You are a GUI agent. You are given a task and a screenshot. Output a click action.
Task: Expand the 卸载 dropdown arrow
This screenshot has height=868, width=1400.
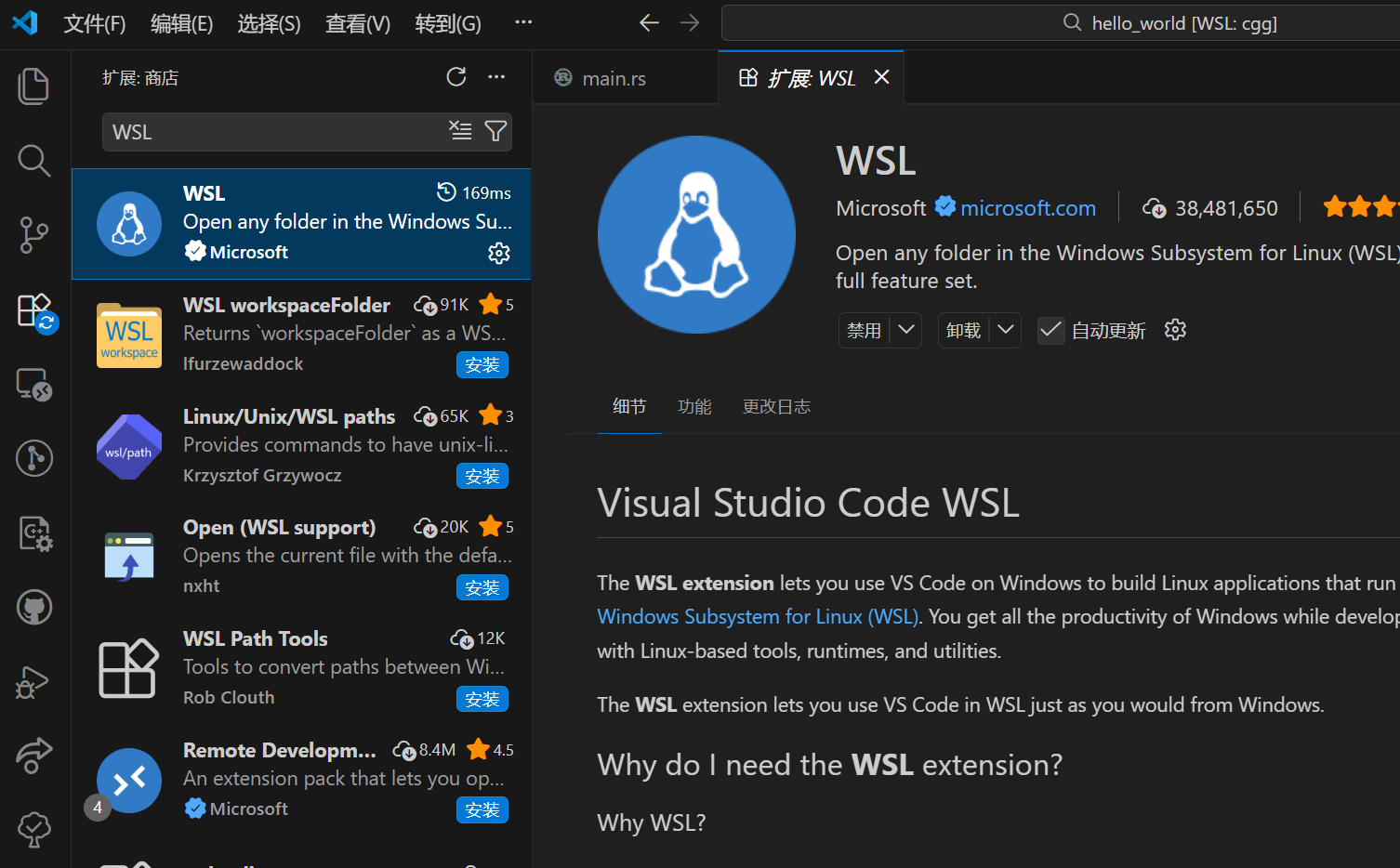[1005, 330]
